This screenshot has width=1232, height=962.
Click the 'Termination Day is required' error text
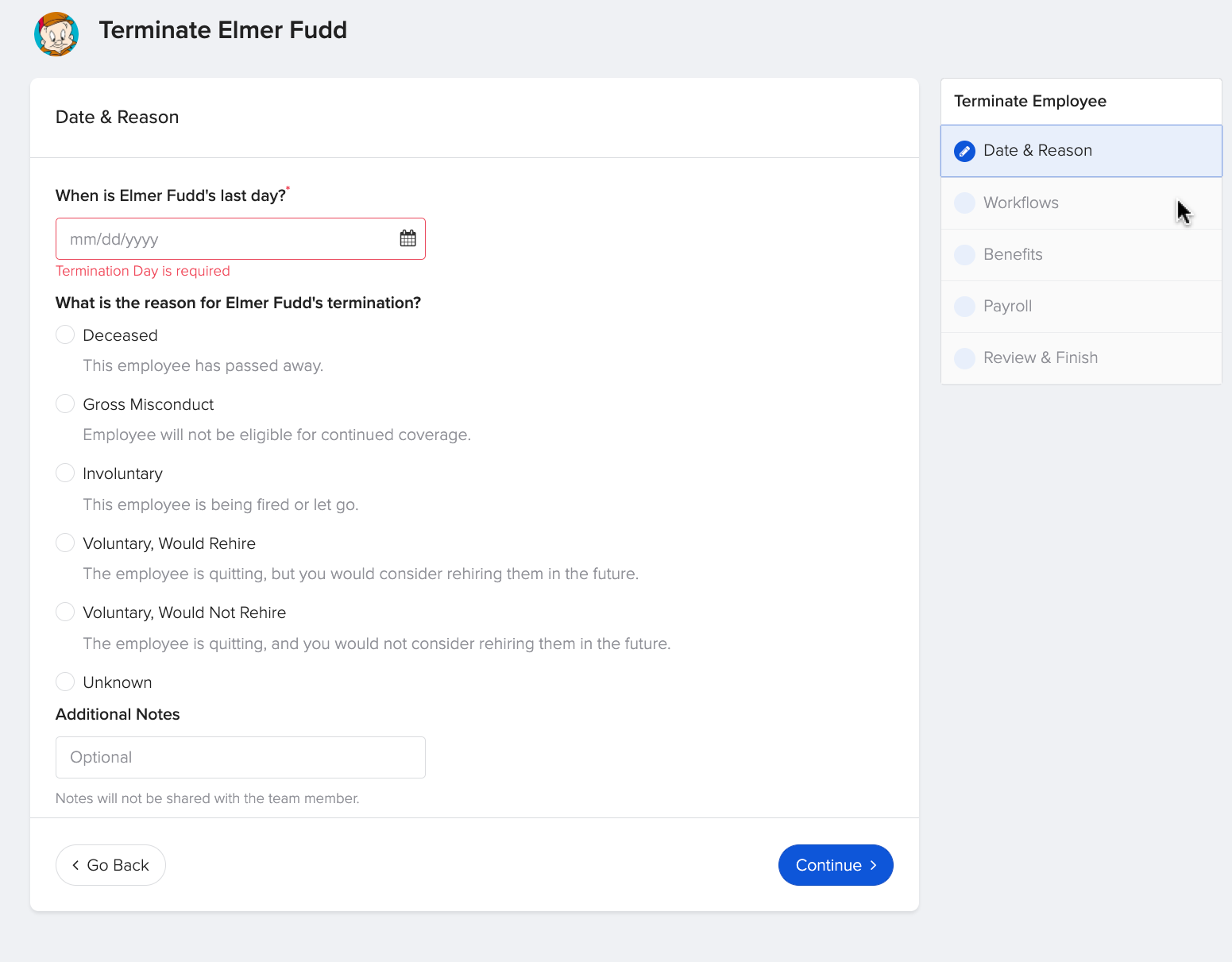(143, 271)
